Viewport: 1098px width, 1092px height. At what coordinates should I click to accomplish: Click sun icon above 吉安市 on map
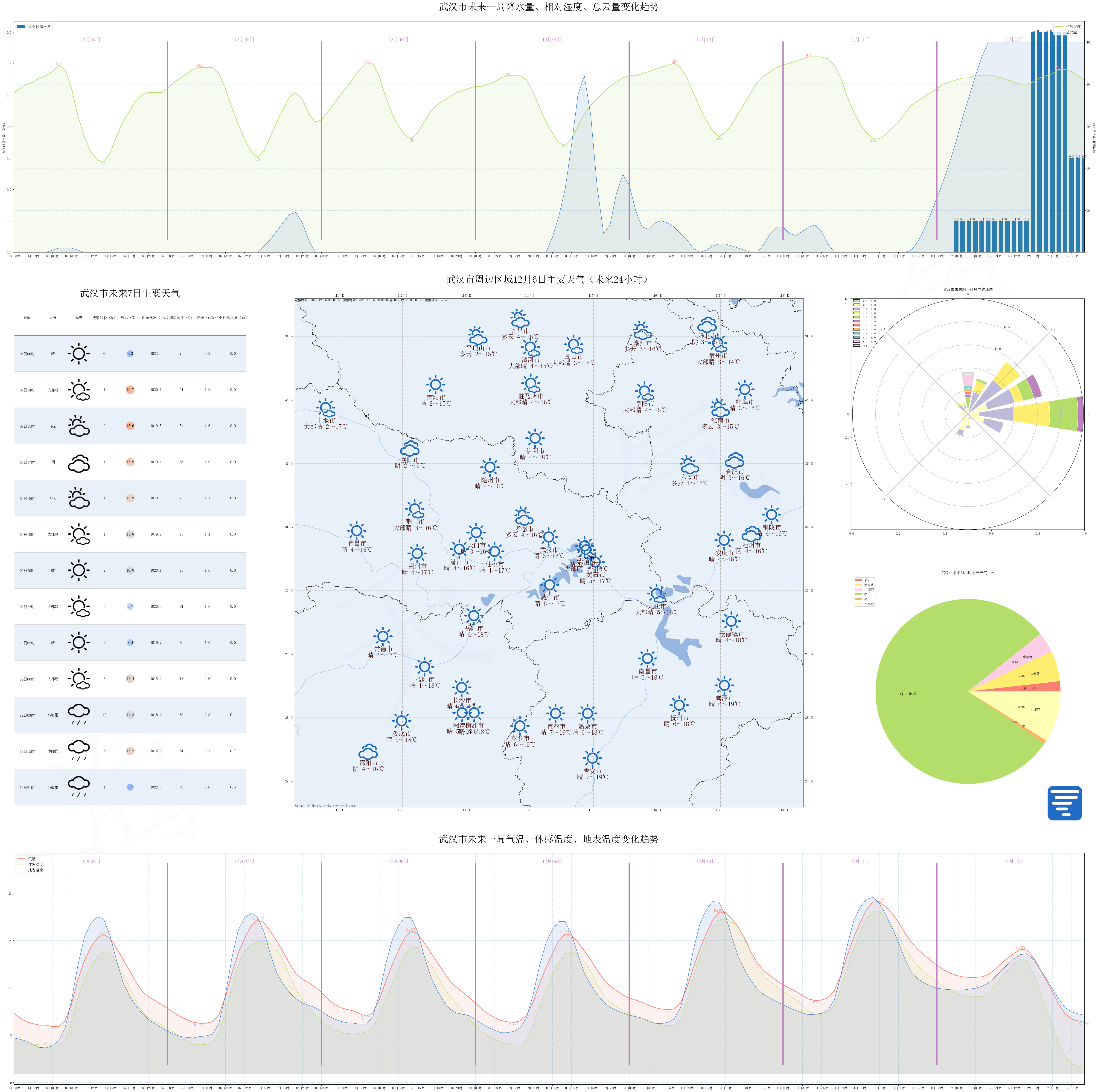tap(592, 757)
